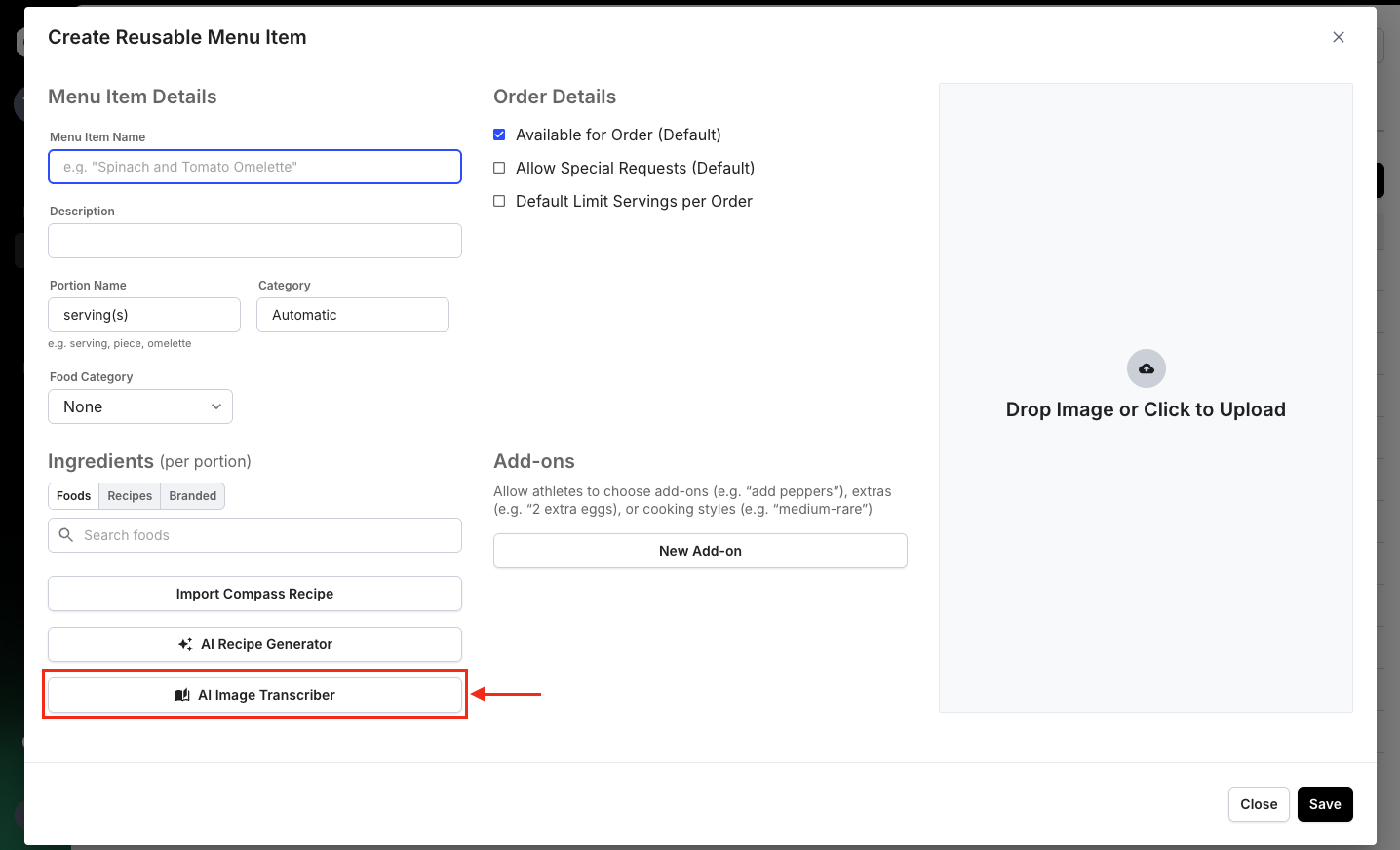Click the book icon on AI Image Transcriber
The height and width of the screenshot is (850, 1400).
[x=182, y=695]
